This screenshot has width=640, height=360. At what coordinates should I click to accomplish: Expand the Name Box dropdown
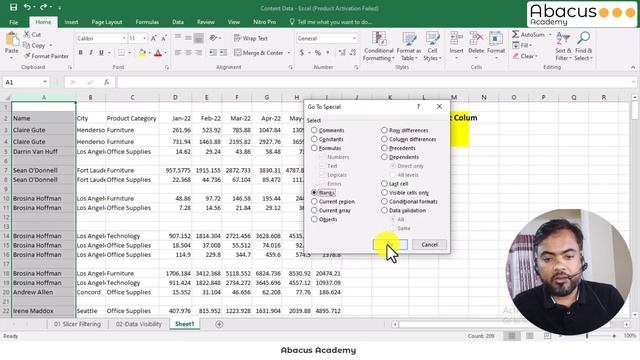pos(45,82)
